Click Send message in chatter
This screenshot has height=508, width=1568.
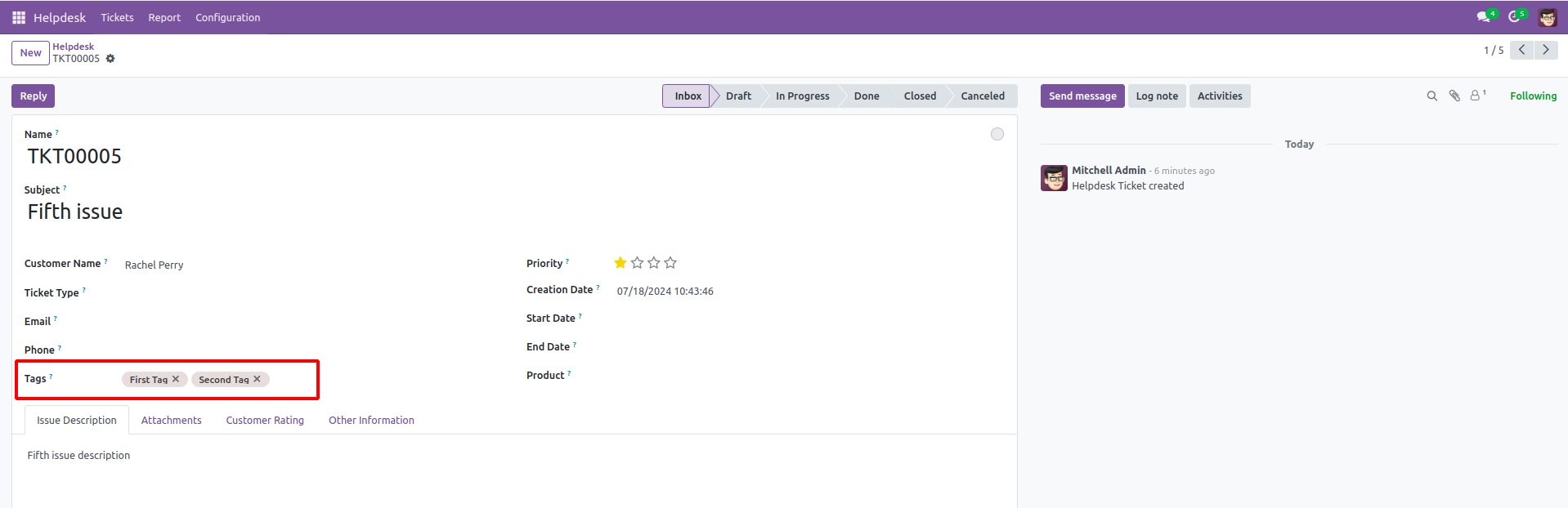pyautogui.click(x=1082, y=96)
